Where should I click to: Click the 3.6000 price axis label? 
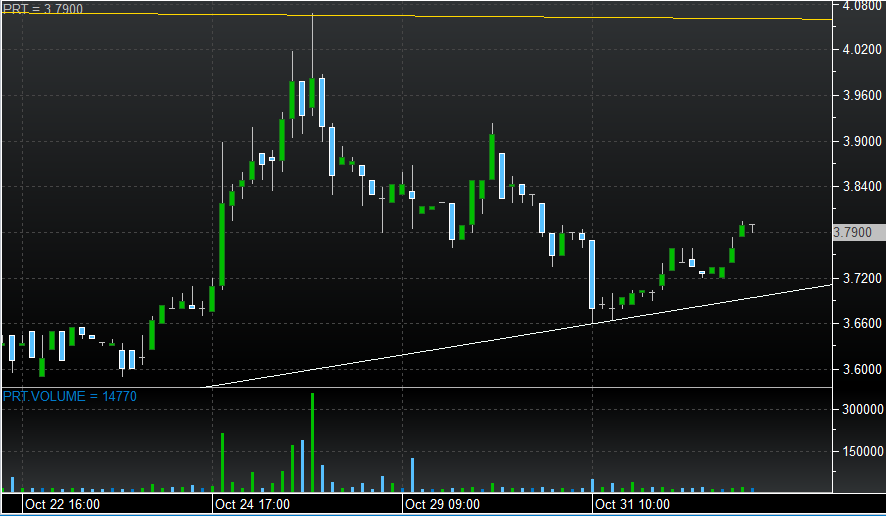pyautogui.click(x=862, y=369)
